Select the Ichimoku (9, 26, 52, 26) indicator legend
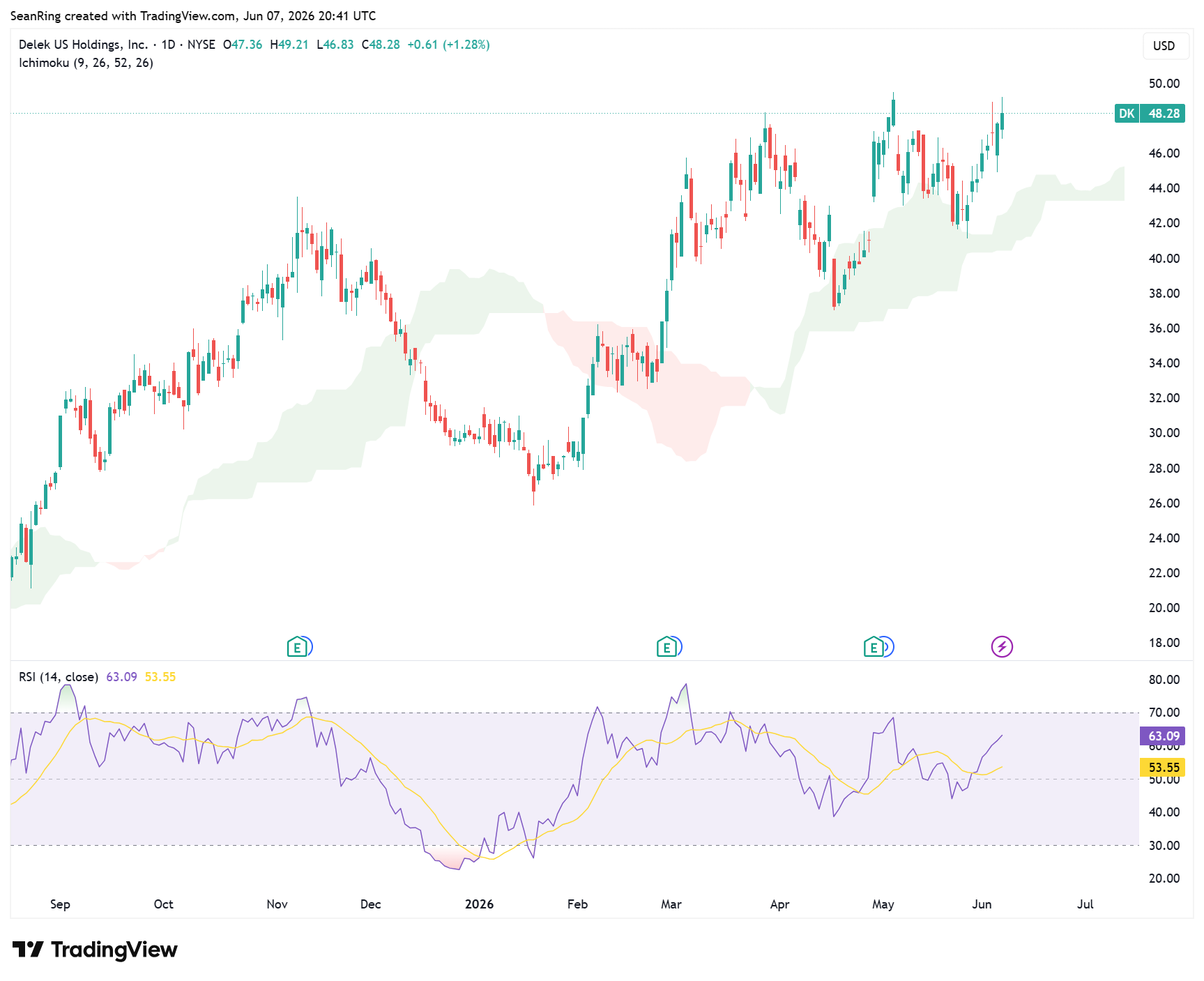Viewport: 1204px width, 981px height. (86, 63)
